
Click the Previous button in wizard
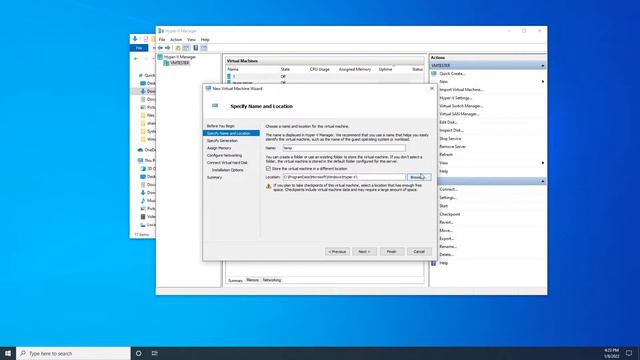click(x=337, y=251)
